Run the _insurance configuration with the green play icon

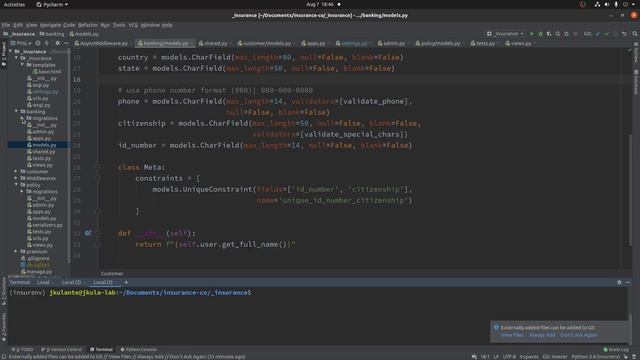pyautogui.click(x=531, y=34)
